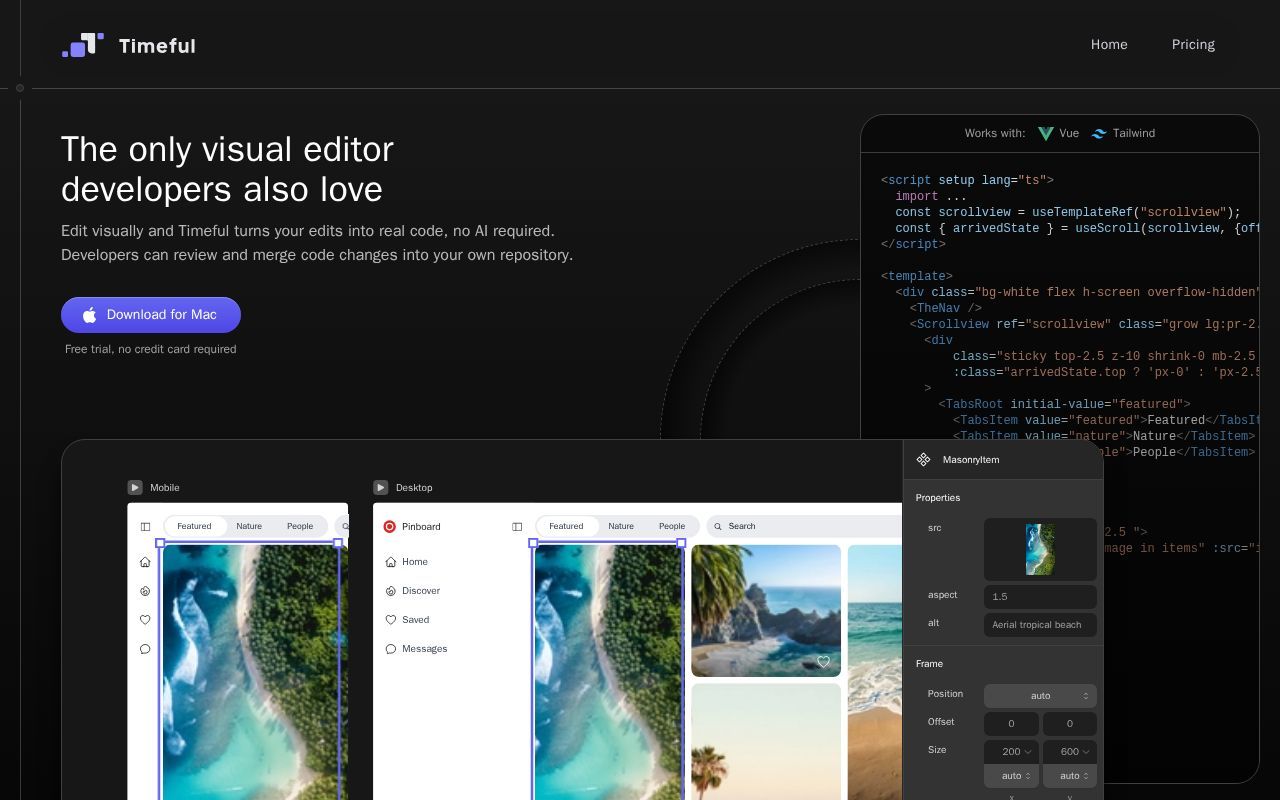Click the Search field in Desktop preview
Screen dimensions: 1280x800
click(x=804, y=526)
